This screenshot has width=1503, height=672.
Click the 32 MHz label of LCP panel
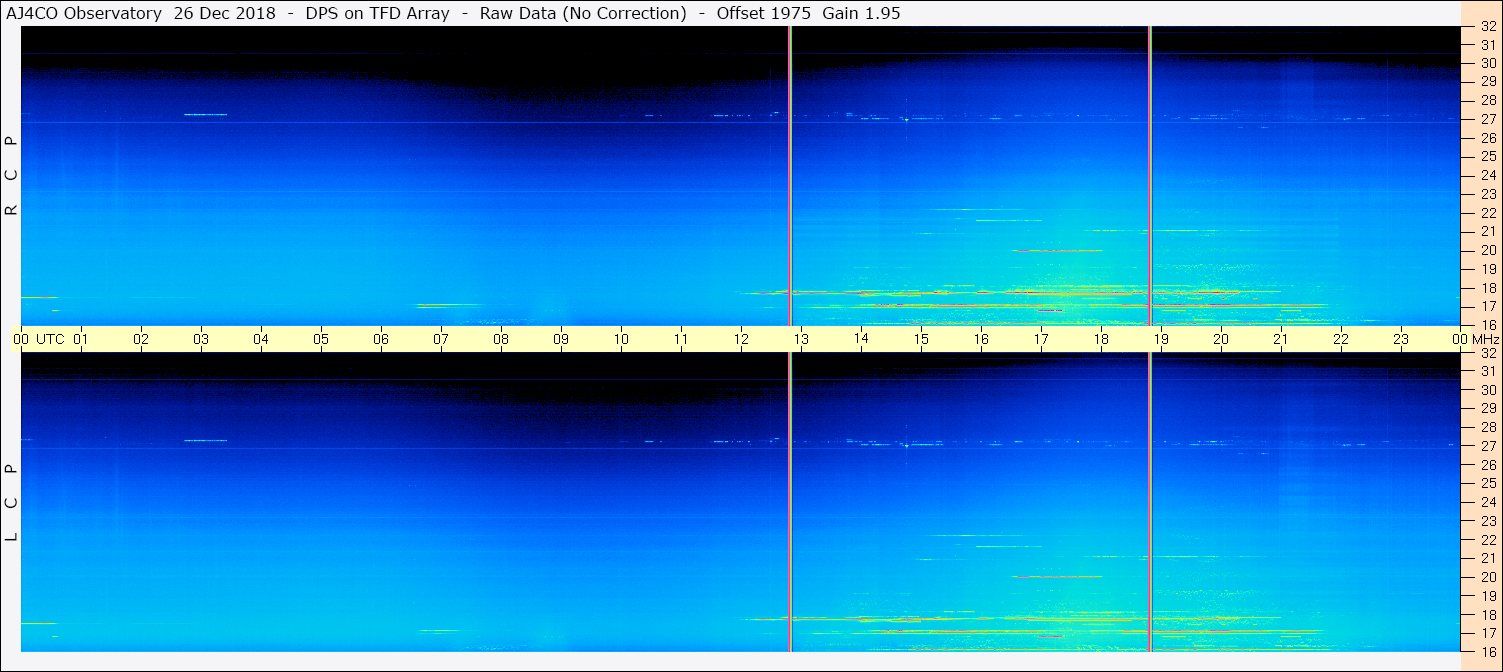1488,353
